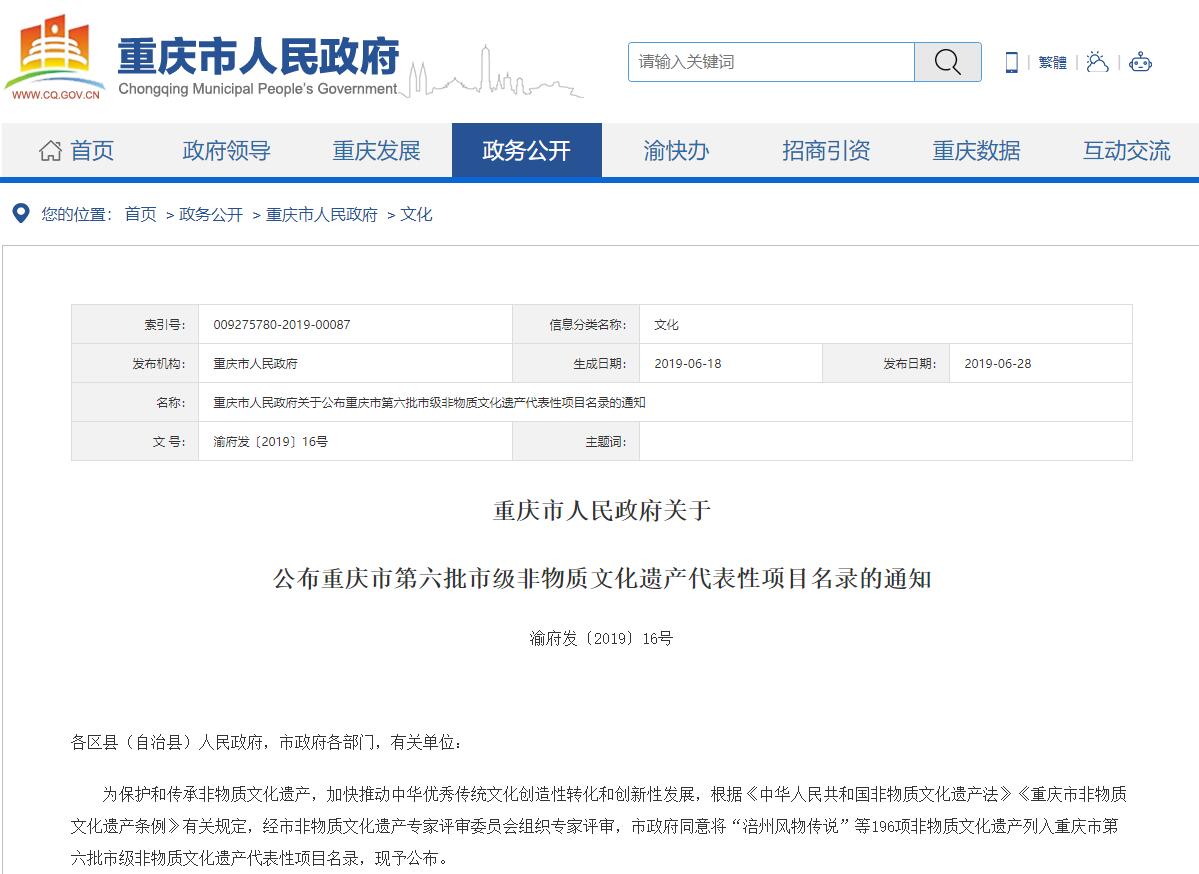Open the robot assistant icon
1199x874 pixels.
pyautogui.click(x=1140, y=62)
